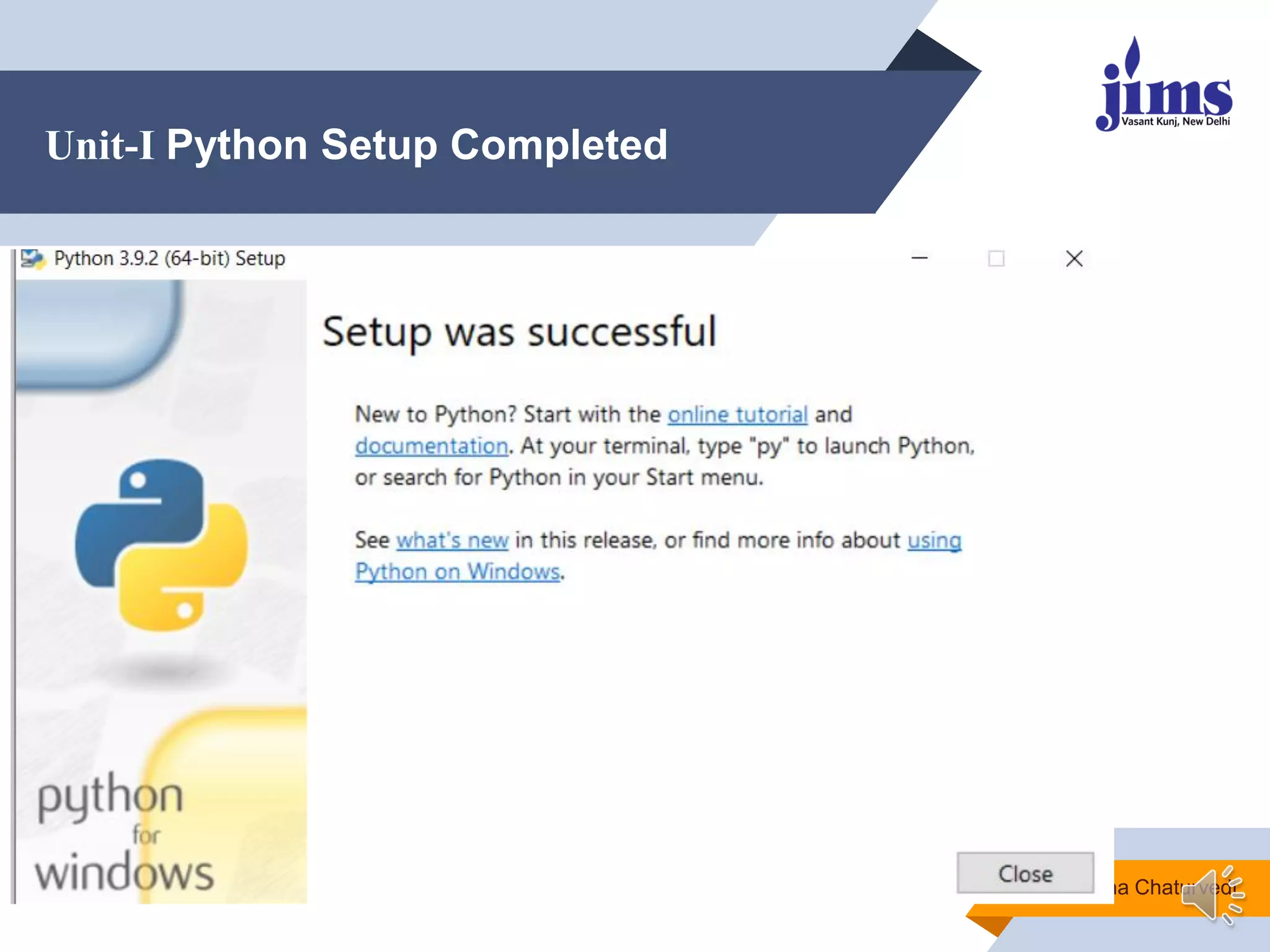The image size is (1270, 952).
Task: Minimize the Python Setup window
Action: [919, 258]
